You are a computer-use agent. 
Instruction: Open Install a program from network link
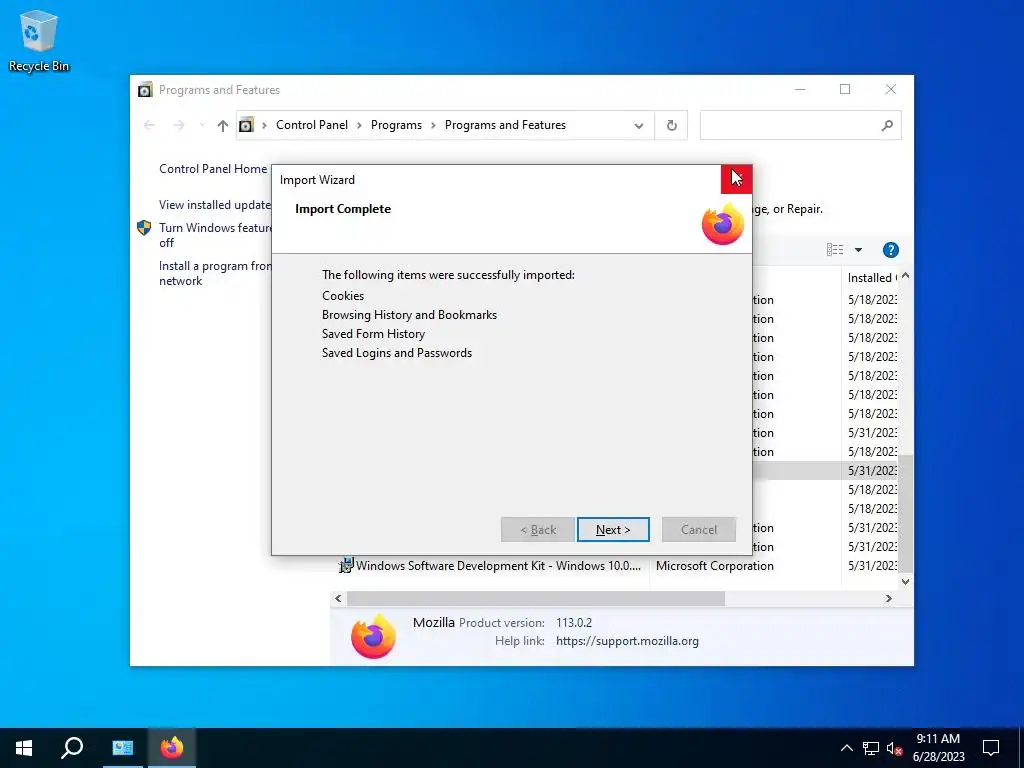point(215,273)
